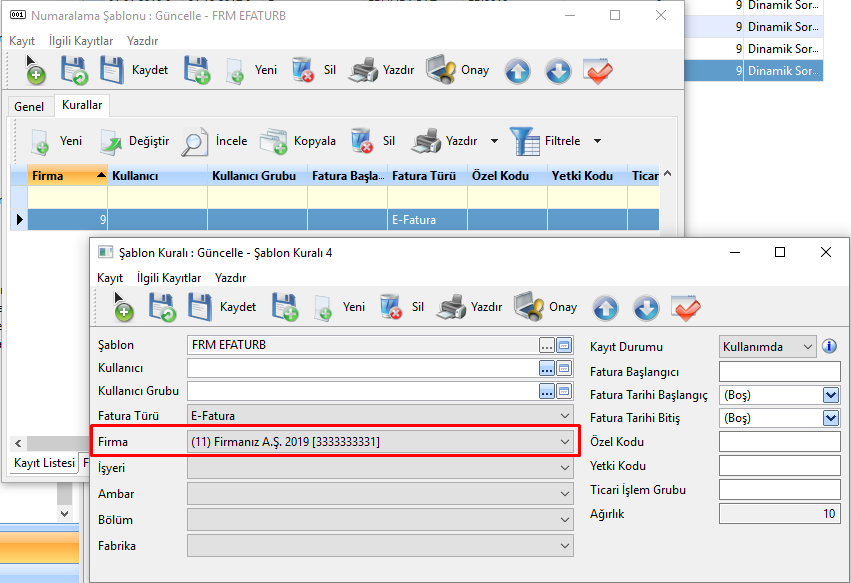Click Yazdır in Numaralama Şablonu main toolbar
The image size is (851, 583).
(381, 70)
